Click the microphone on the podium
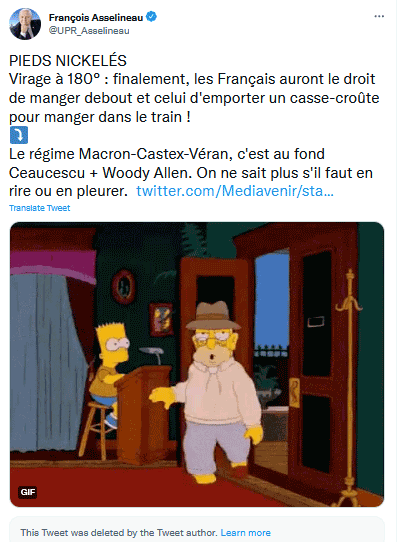Screen dimensions: 403x542 coord(152,355)
